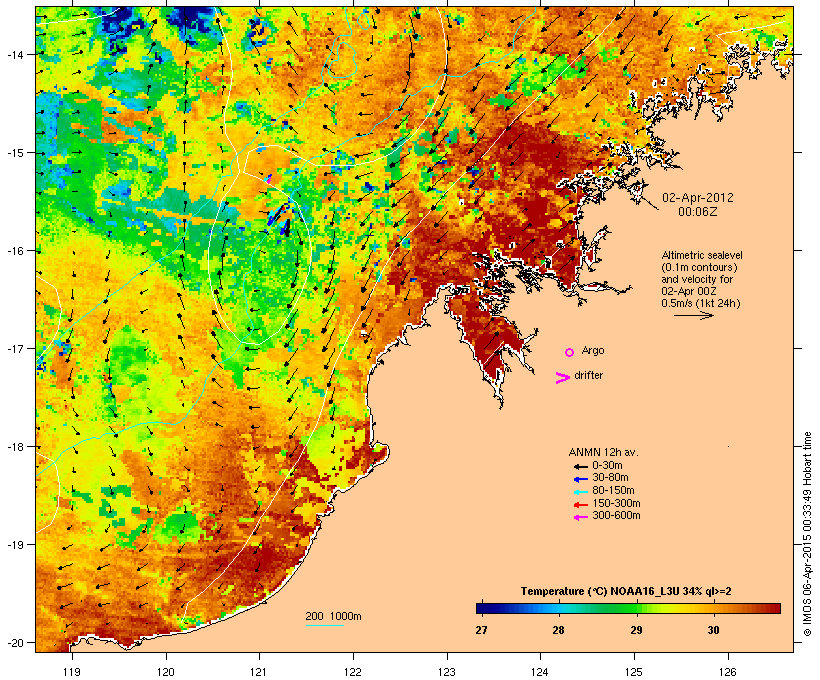This screenshot has width=820, height=680.
Task: Click the longitude label 123
Action: tap(447, 672)
